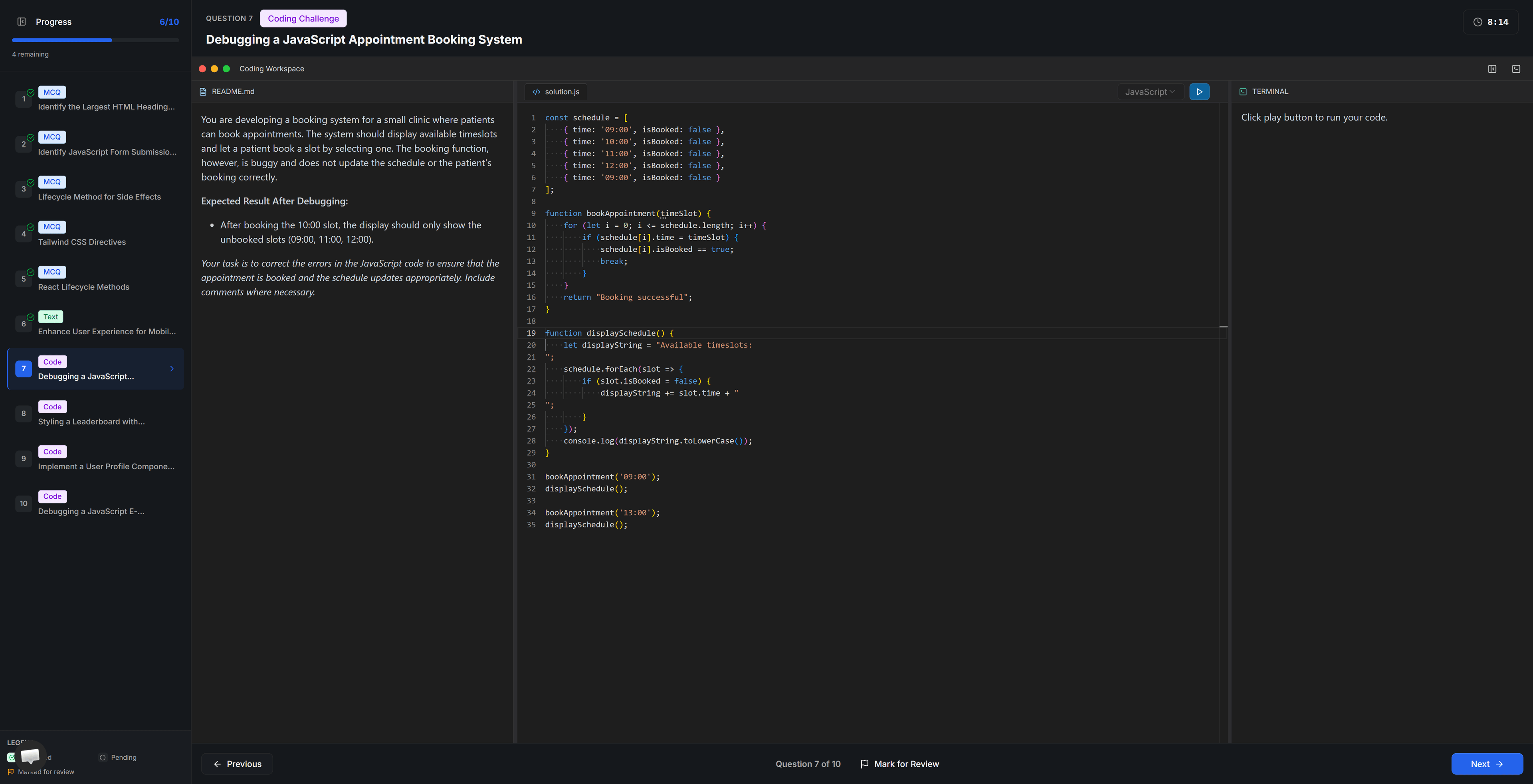The width and height of the screenshot is (1533, 784).
Task: Click the timer clock icon
Action: pos(1477,22)
